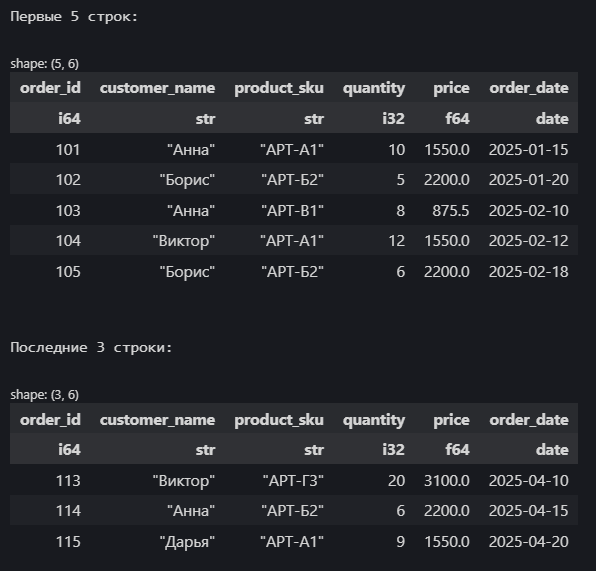The width and height of the screenshot is (596, 571).
Task: Click the date cell 2025-02-12
Action: pyautogui.click(x=529, y=241)
